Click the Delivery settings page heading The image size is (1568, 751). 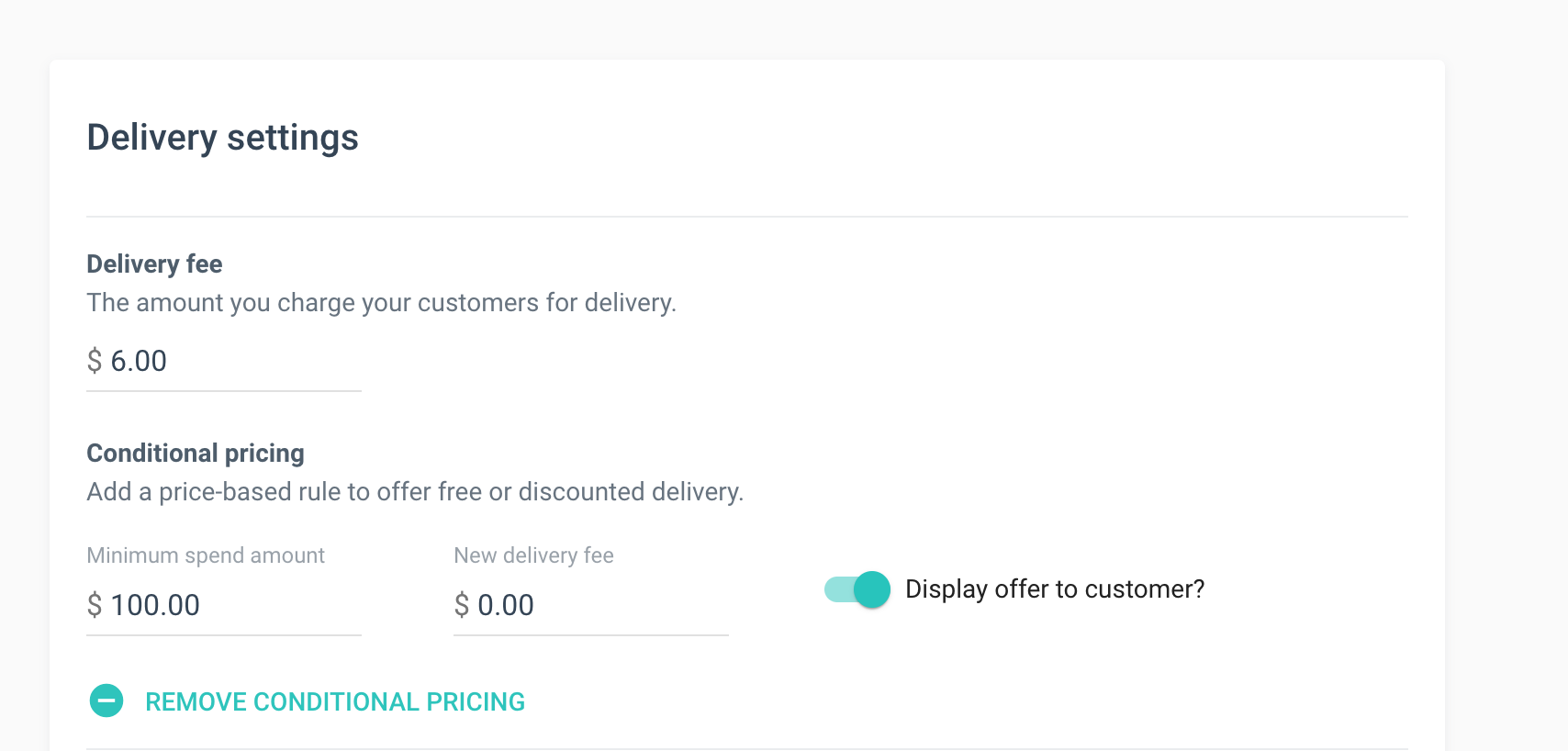coord(222,138)
